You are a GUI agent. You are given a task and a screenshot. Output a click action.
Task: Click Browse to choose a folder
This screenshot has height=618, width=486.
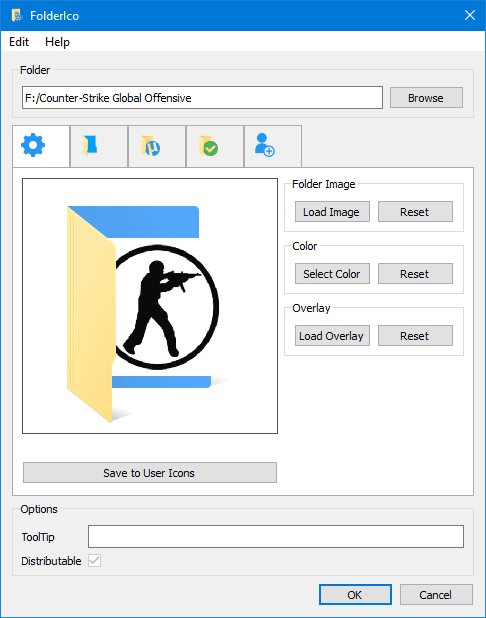426,98
